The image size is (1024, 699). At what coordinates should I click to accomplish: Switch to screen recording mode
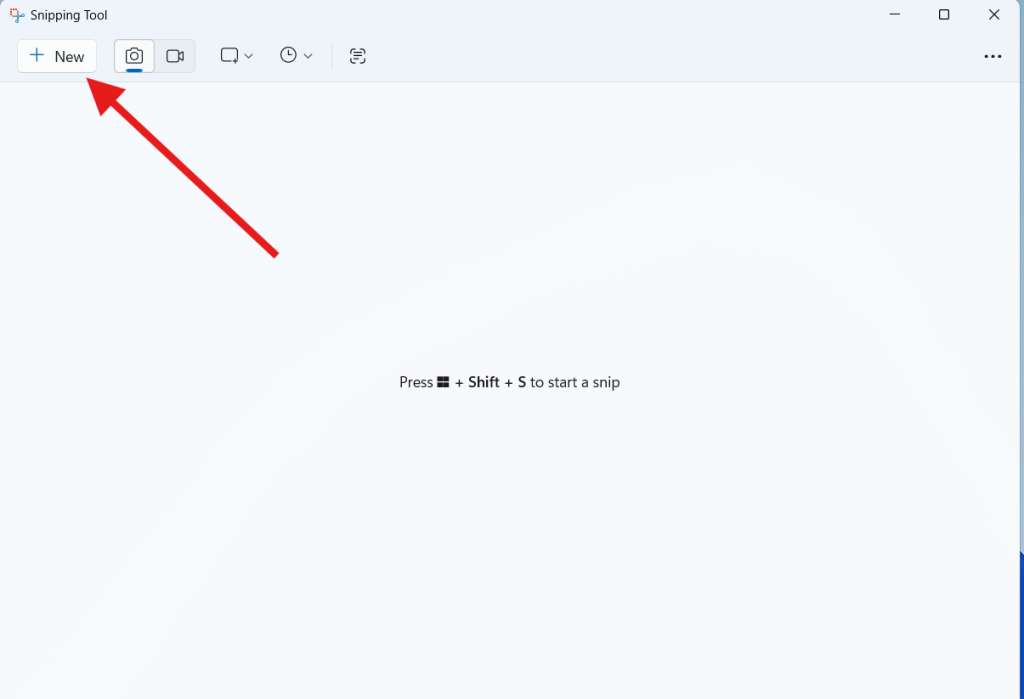pos(174,56)
